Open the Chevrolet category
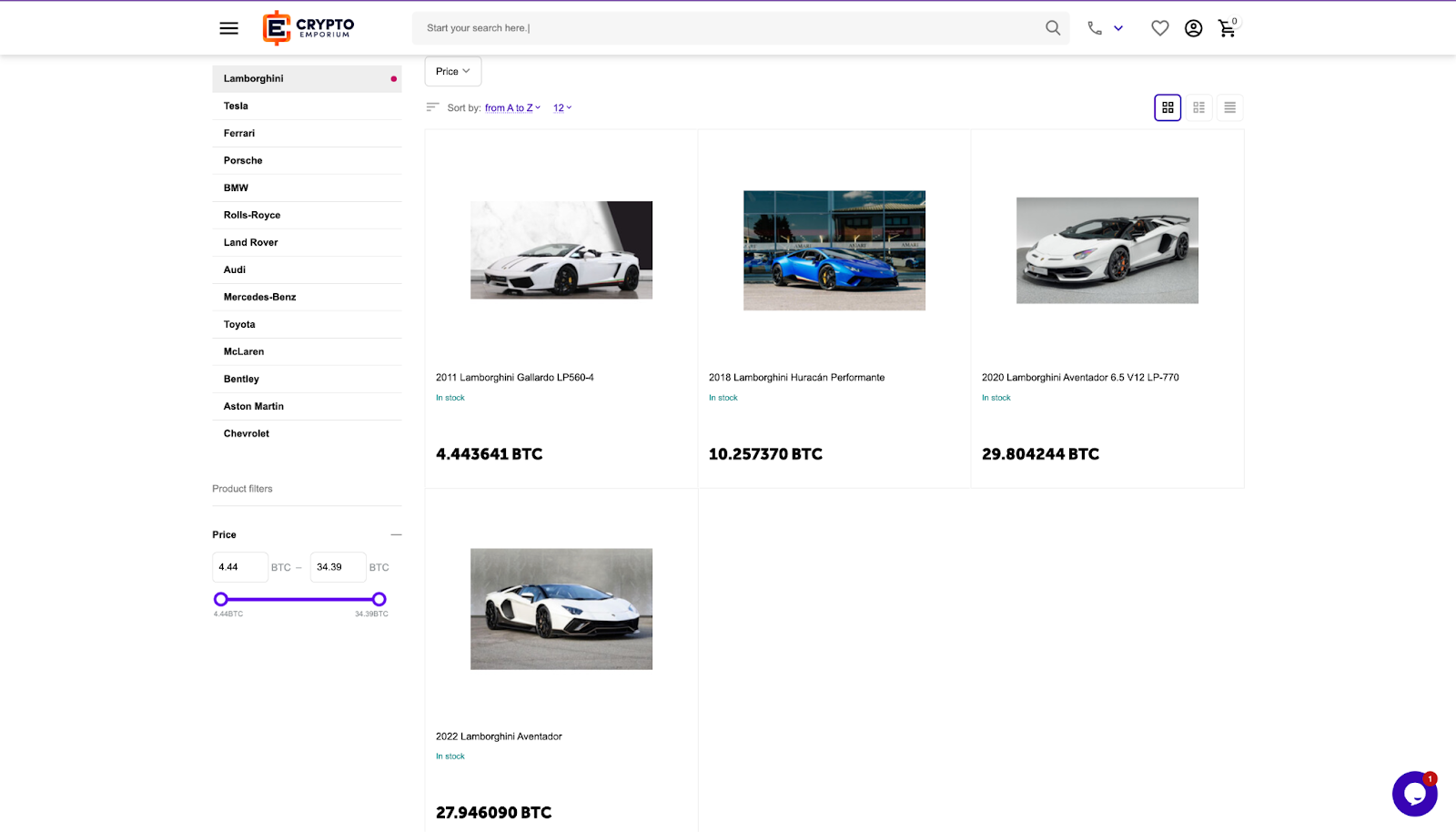This screenshot has width=1456, height=832. point(307,433)
